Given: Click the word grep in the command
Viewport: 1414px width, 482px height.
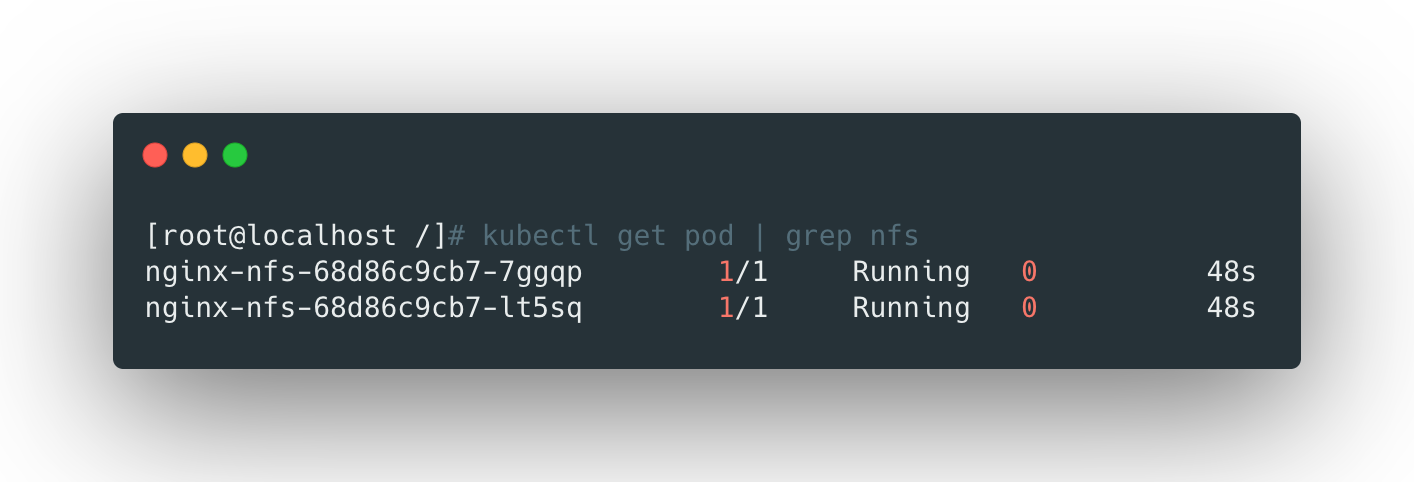Looking at the screenshot, I should (818, 236).
